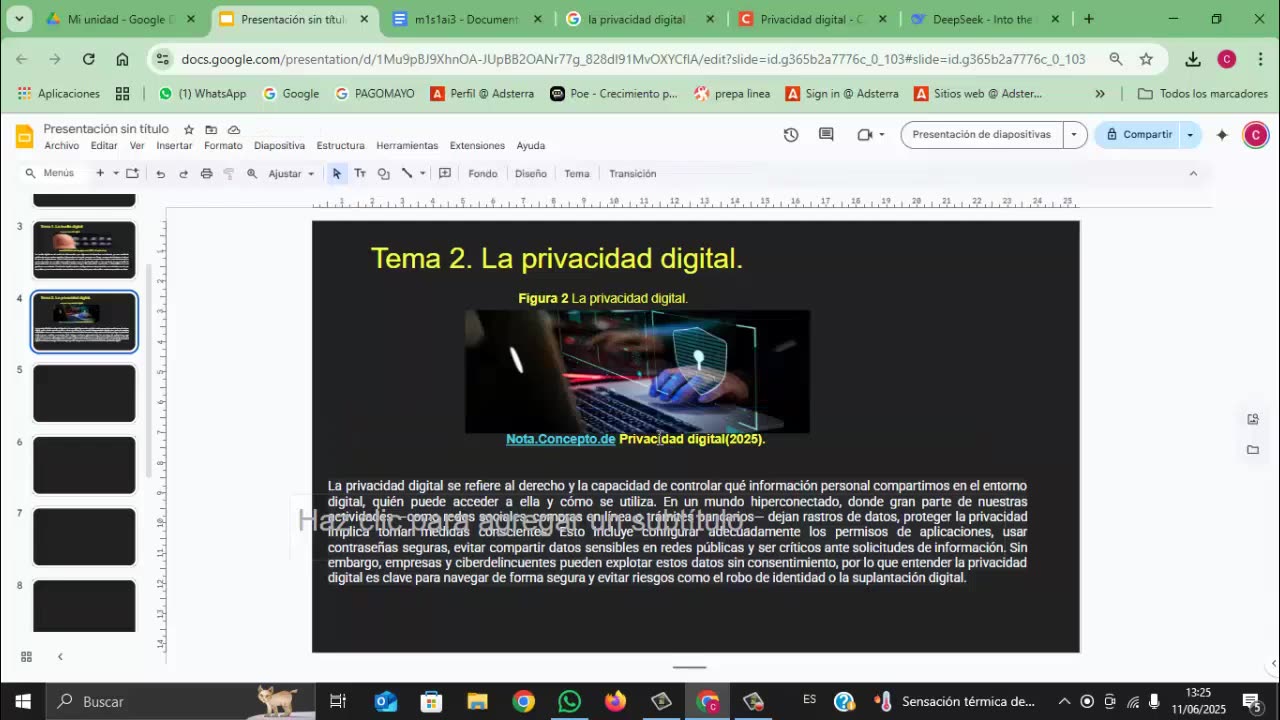Start a Meet video call
Viewport: 1280px width, 720px height.
coord(865,134)
